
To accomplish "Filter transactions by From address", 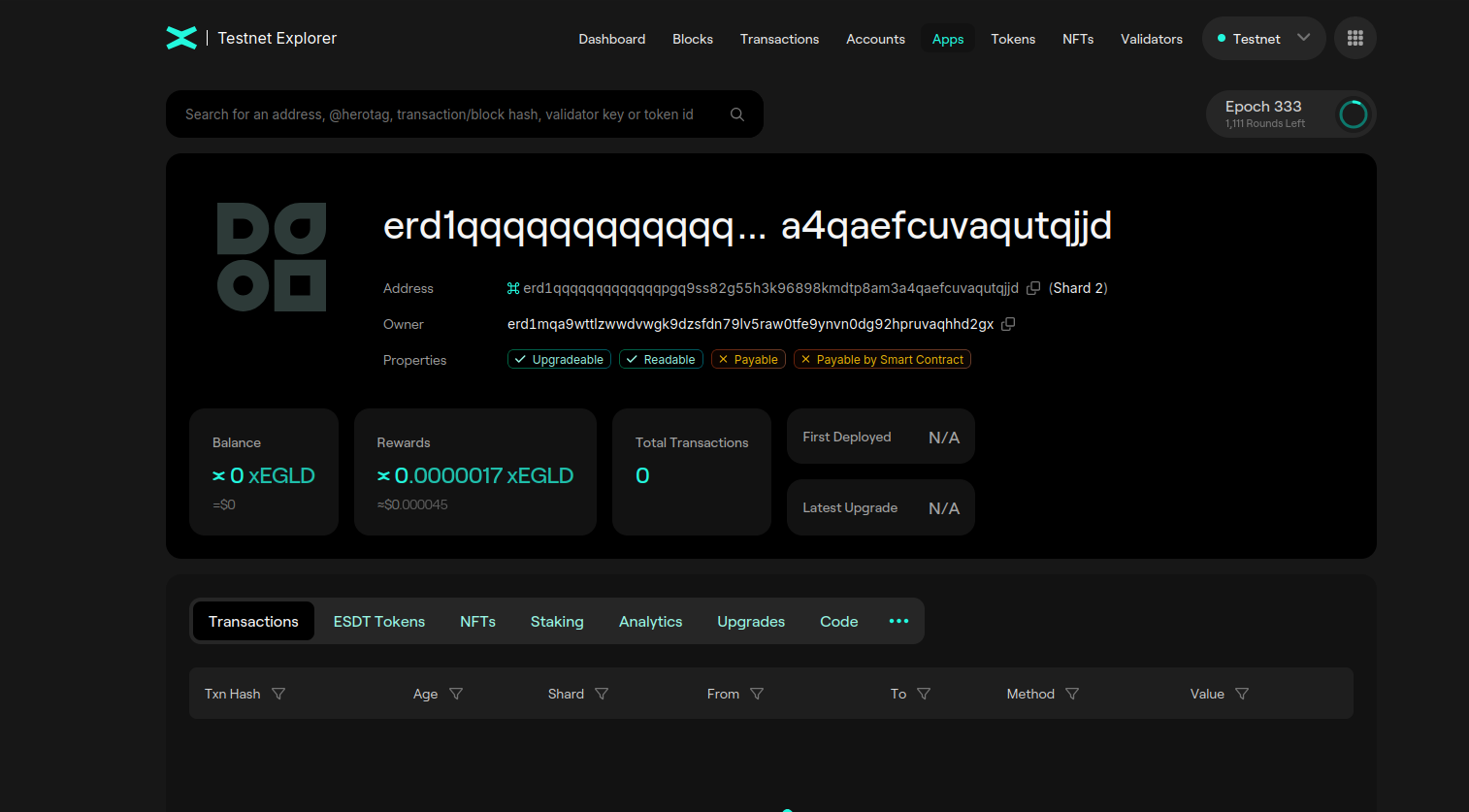I will click(757, 694).
